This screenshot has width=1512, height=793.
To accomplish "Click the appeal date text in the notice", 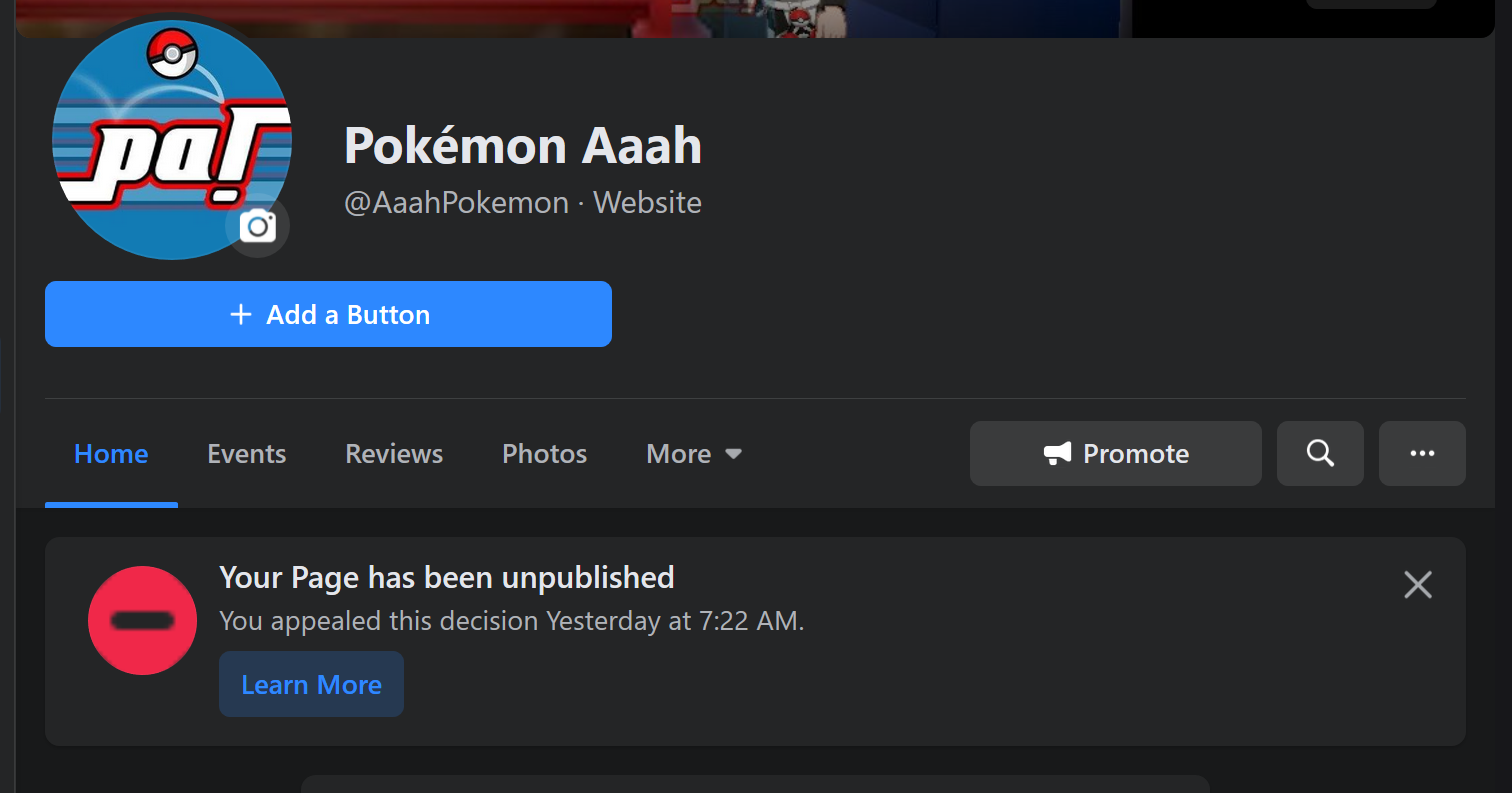I will click(x=512, y=621).
